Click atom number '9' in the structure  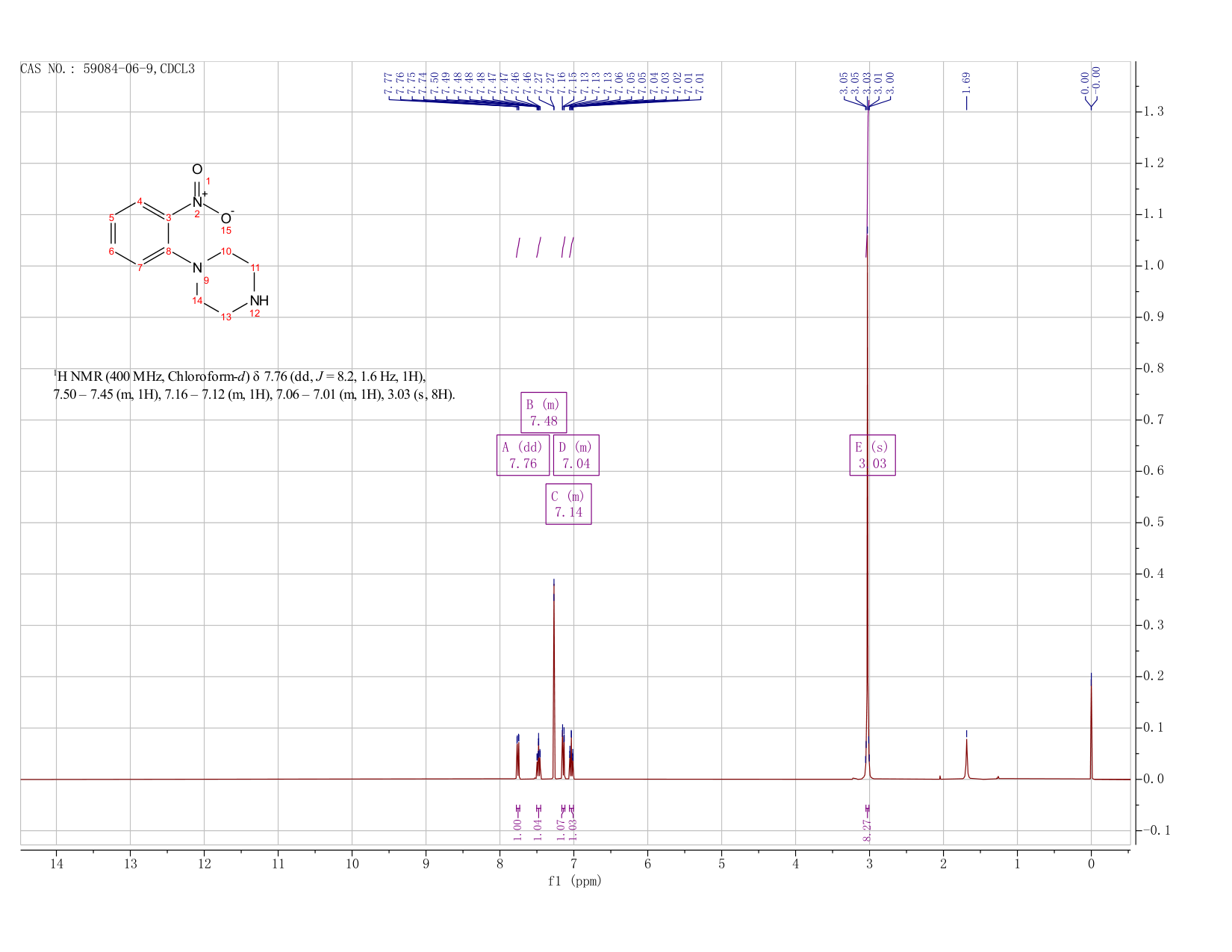[x=206, y=280]
